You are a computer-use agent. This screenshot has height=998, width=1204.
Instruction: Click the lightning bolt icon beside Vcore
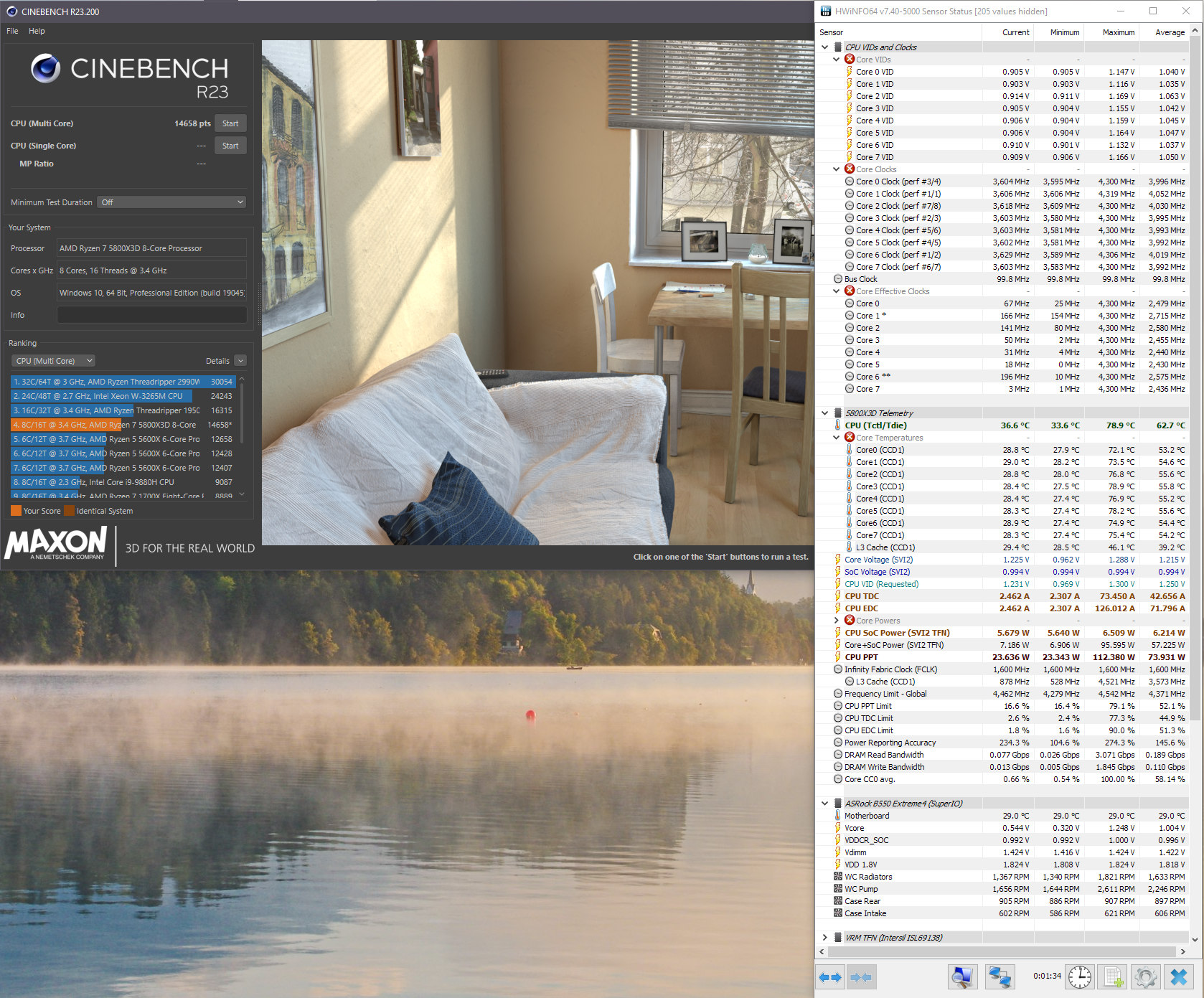(x=838, y=827)
